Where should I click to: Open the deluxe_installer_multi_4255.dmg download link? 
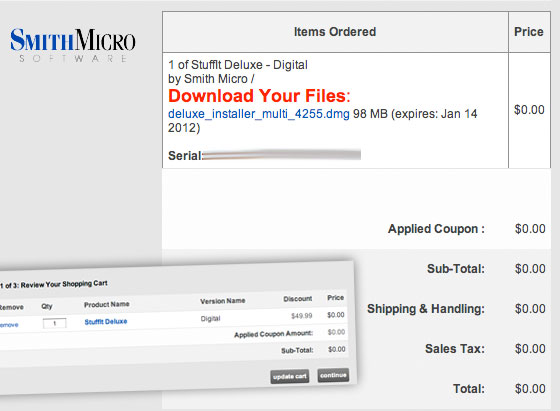click(x=259, y=114)
